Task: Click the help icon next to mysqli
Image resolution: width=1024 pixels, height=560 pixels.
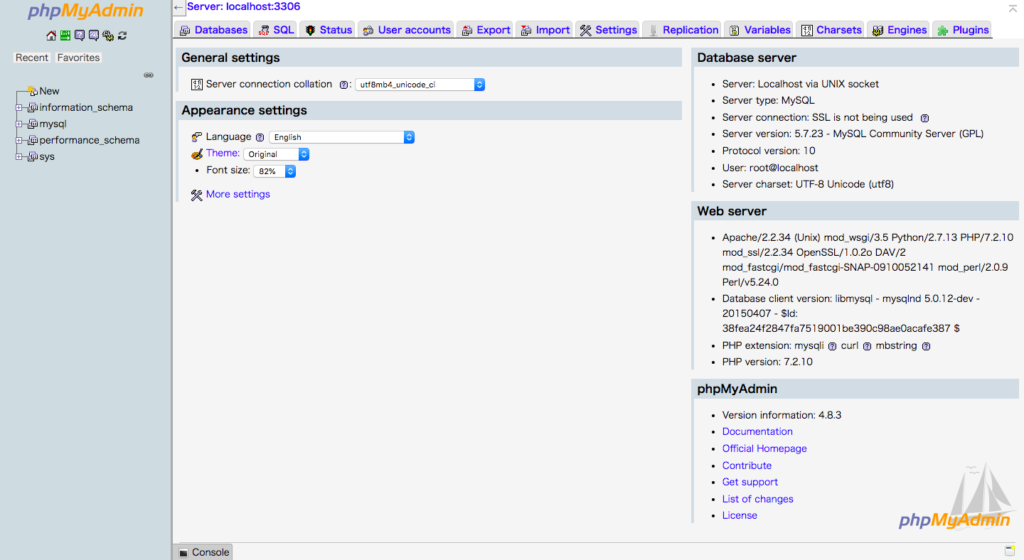Action: [x=832, y=347]
